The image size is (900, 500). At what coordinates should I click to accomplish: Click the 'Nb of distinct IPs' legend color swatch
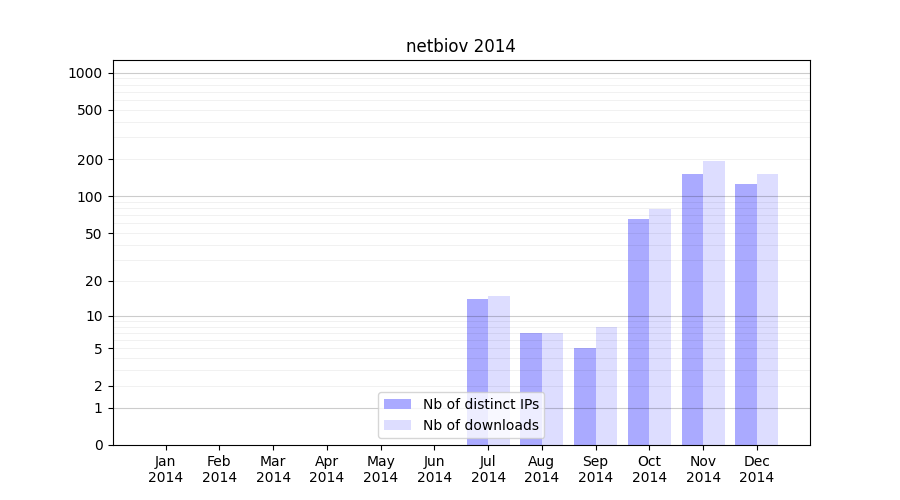tap(397, 404)
